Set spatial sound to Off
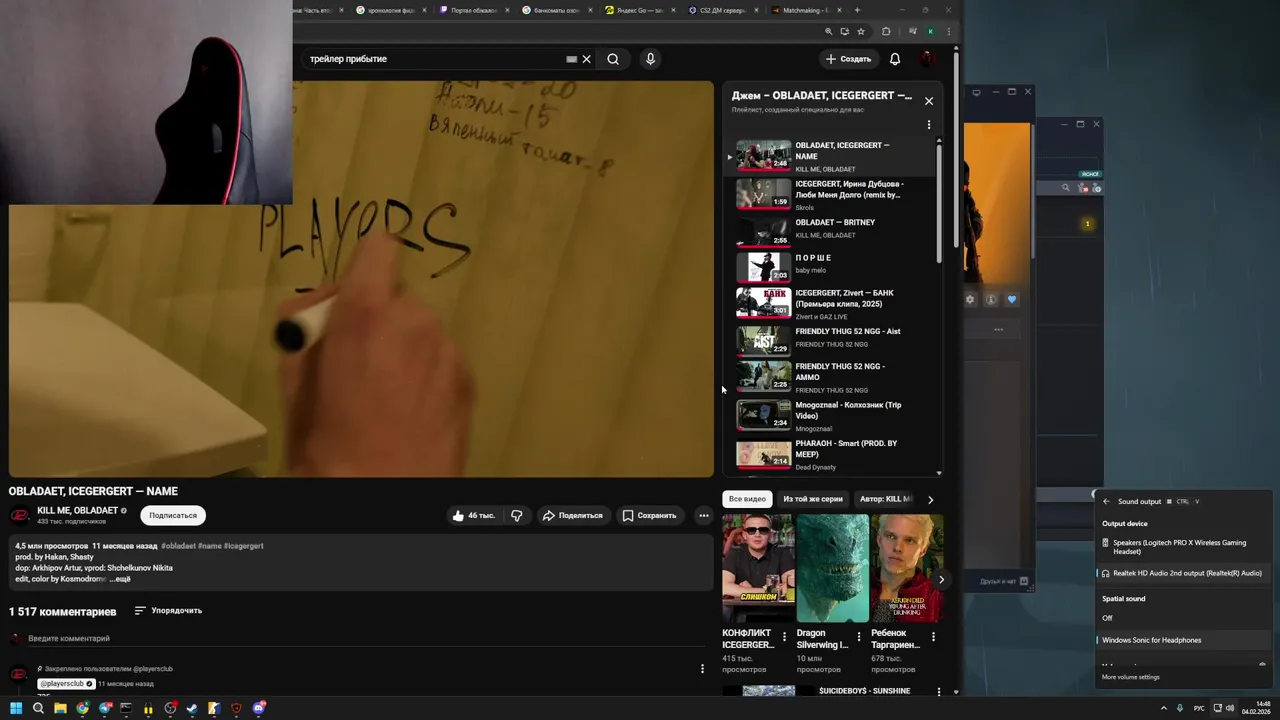Screen dimensions: 1280x720 1184,618
